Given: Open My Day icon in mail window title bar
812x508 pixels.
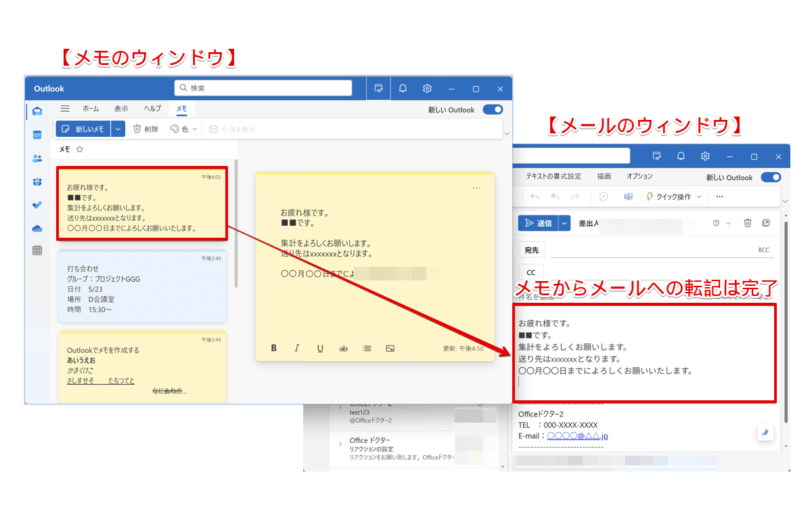Looking at the screenshot, I should pos(657,156).
